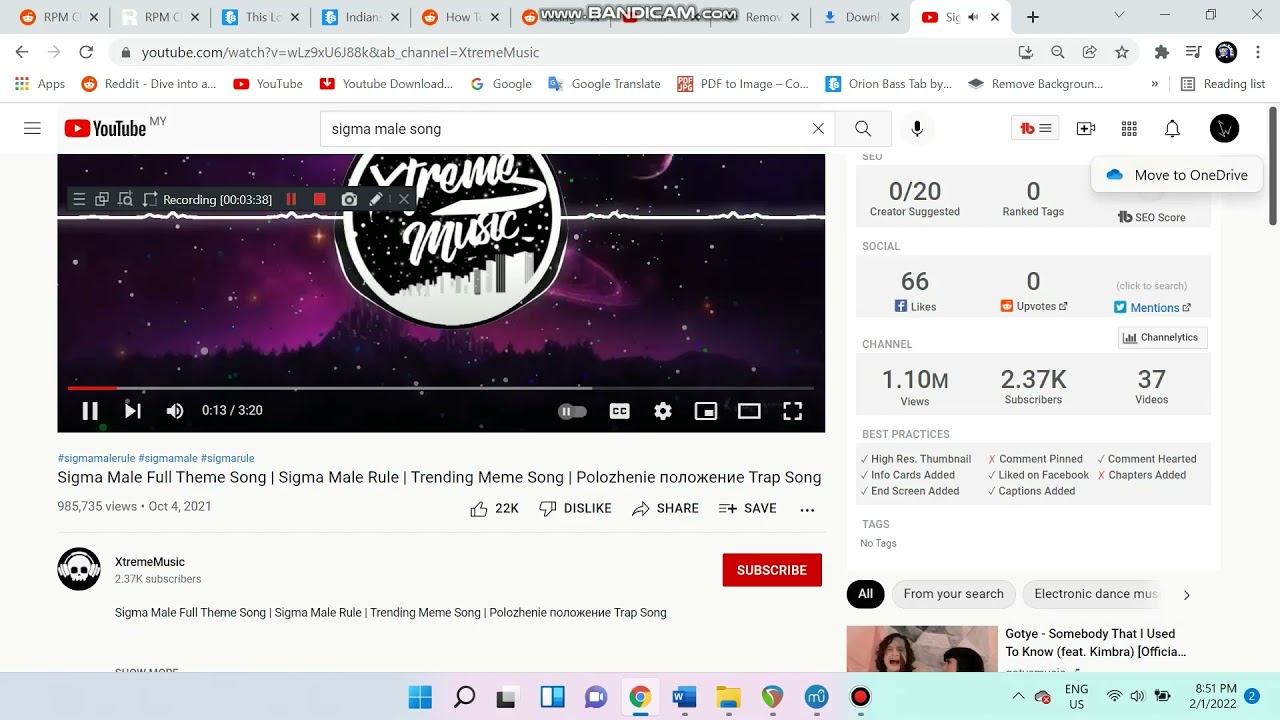This screenshot has height=720, width=1280.
Task: Show hidden tray icons chevron
Action: click(x=1018, y=697)
